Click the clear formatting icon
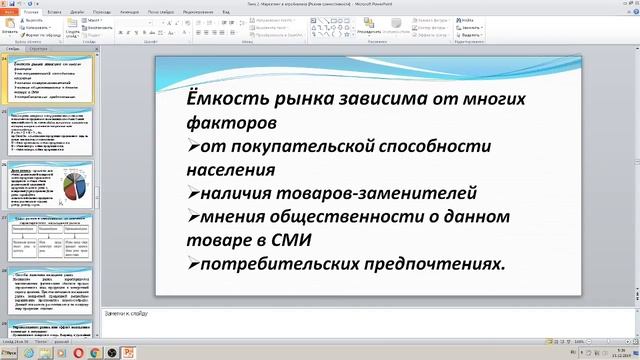The width and height of the screenshot is (640, 360). [x=187, y=23]
